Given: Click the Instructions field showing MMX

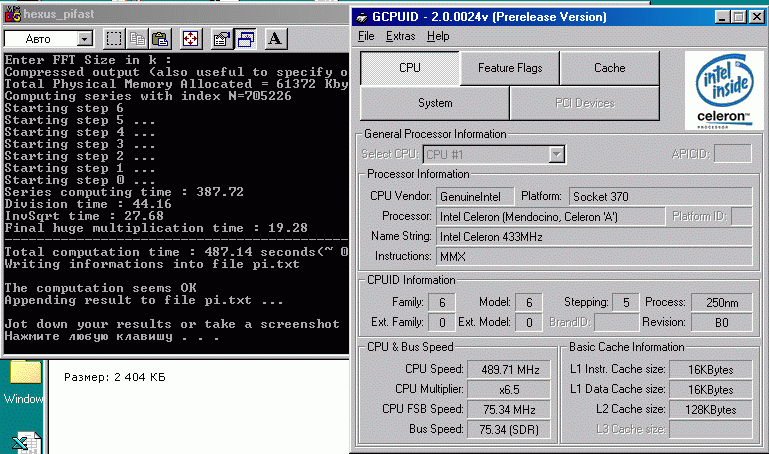Looking at the screenshot, I should 594,256.
